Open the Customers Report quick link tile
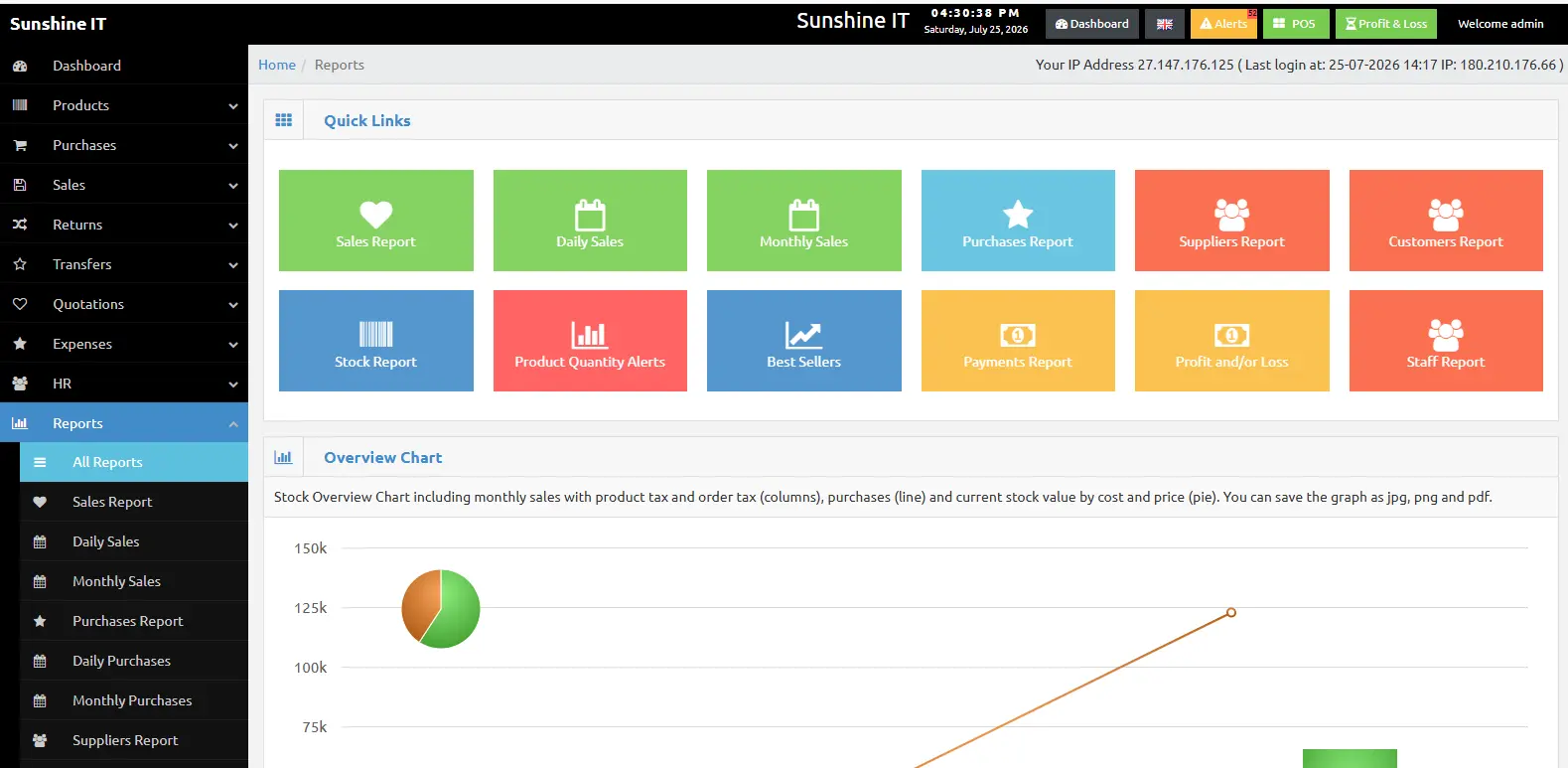This screenshot has width=1568, height=768. [1446, 221]
